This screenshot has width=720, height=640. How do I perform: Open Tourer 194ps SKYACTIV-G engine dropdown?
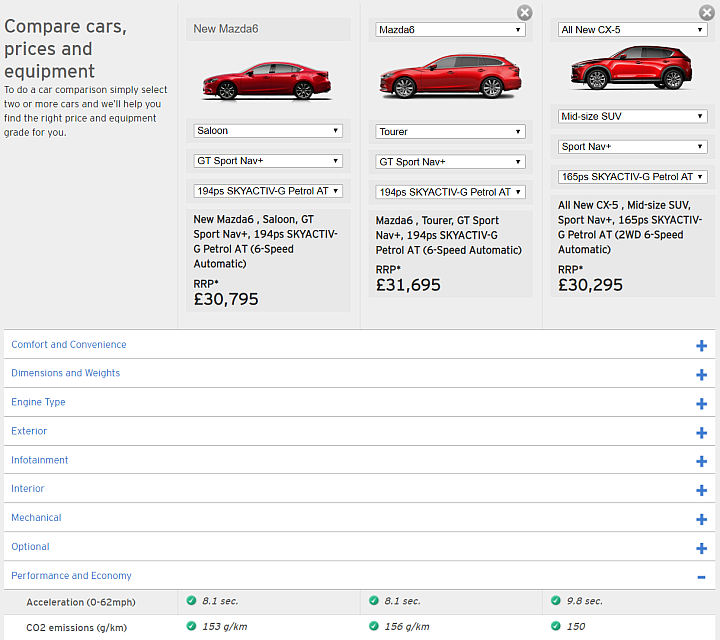pyautogui.click(x=450, y=192)
